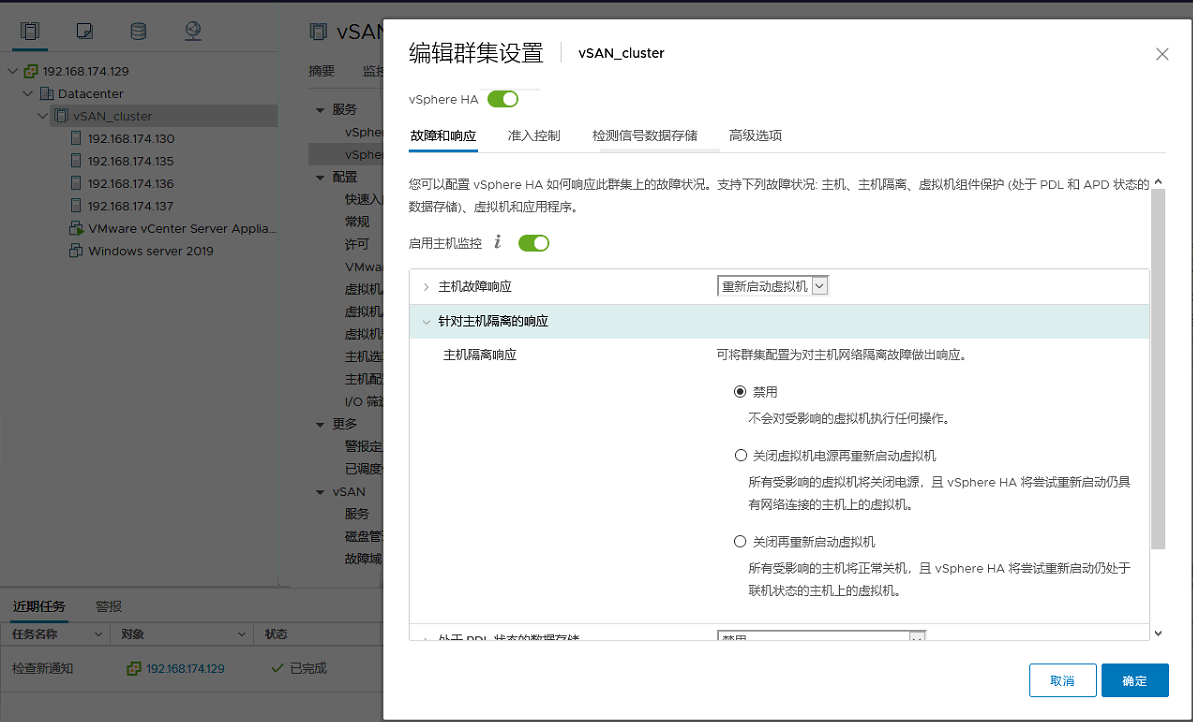Switch to the 检测信号数据存储 tab
Screen dimensions: 1193x722
[645, 135]
